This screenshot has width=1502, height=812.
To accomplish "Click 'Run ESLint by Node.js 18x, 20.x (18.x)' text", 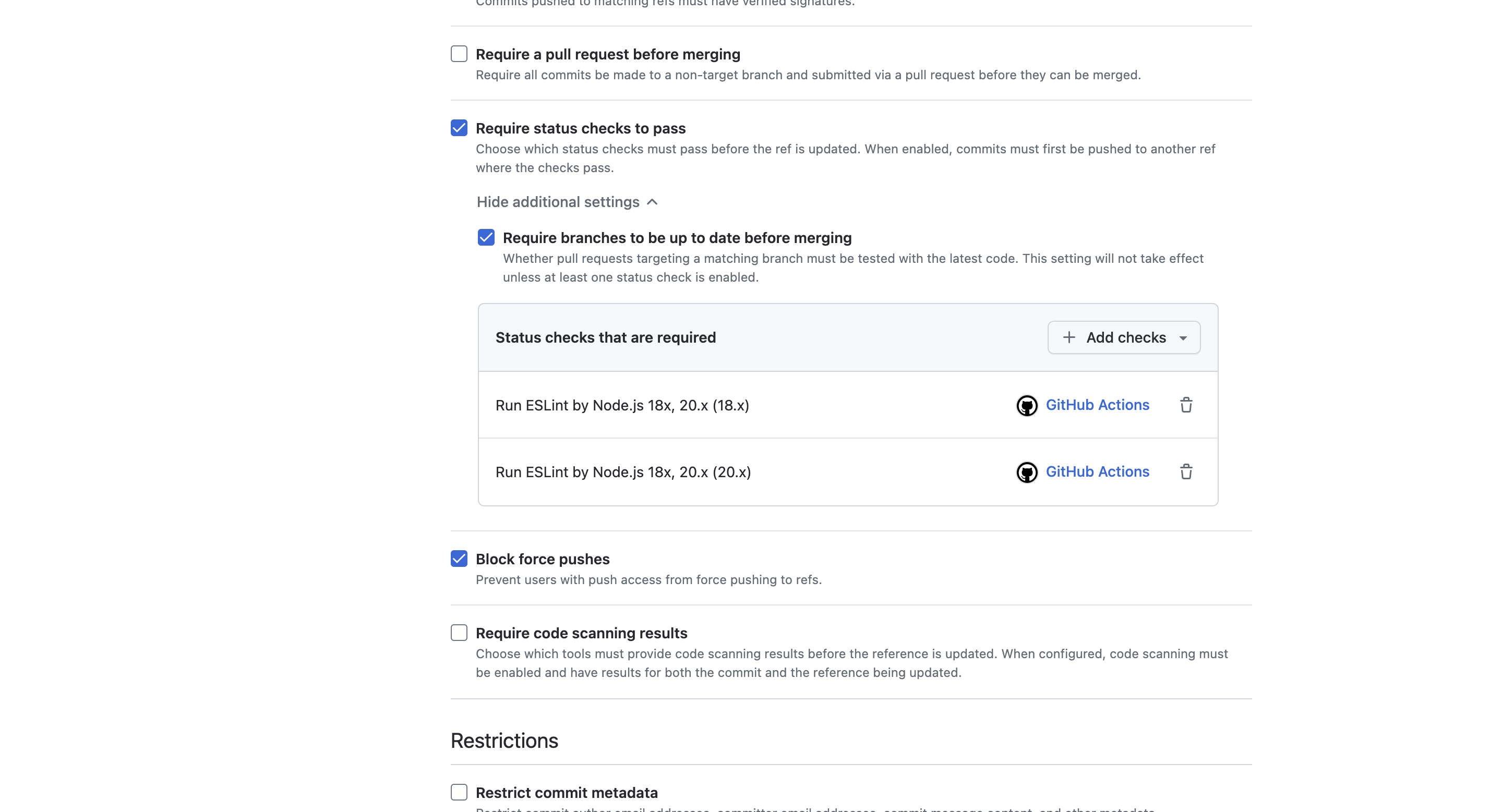I will point(622,405).
